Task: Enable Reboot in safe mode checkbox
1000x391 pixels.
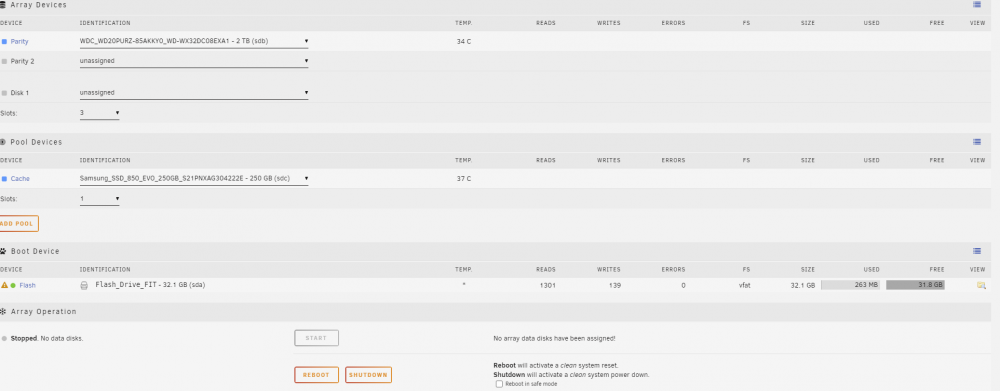Action: (499, 384)
